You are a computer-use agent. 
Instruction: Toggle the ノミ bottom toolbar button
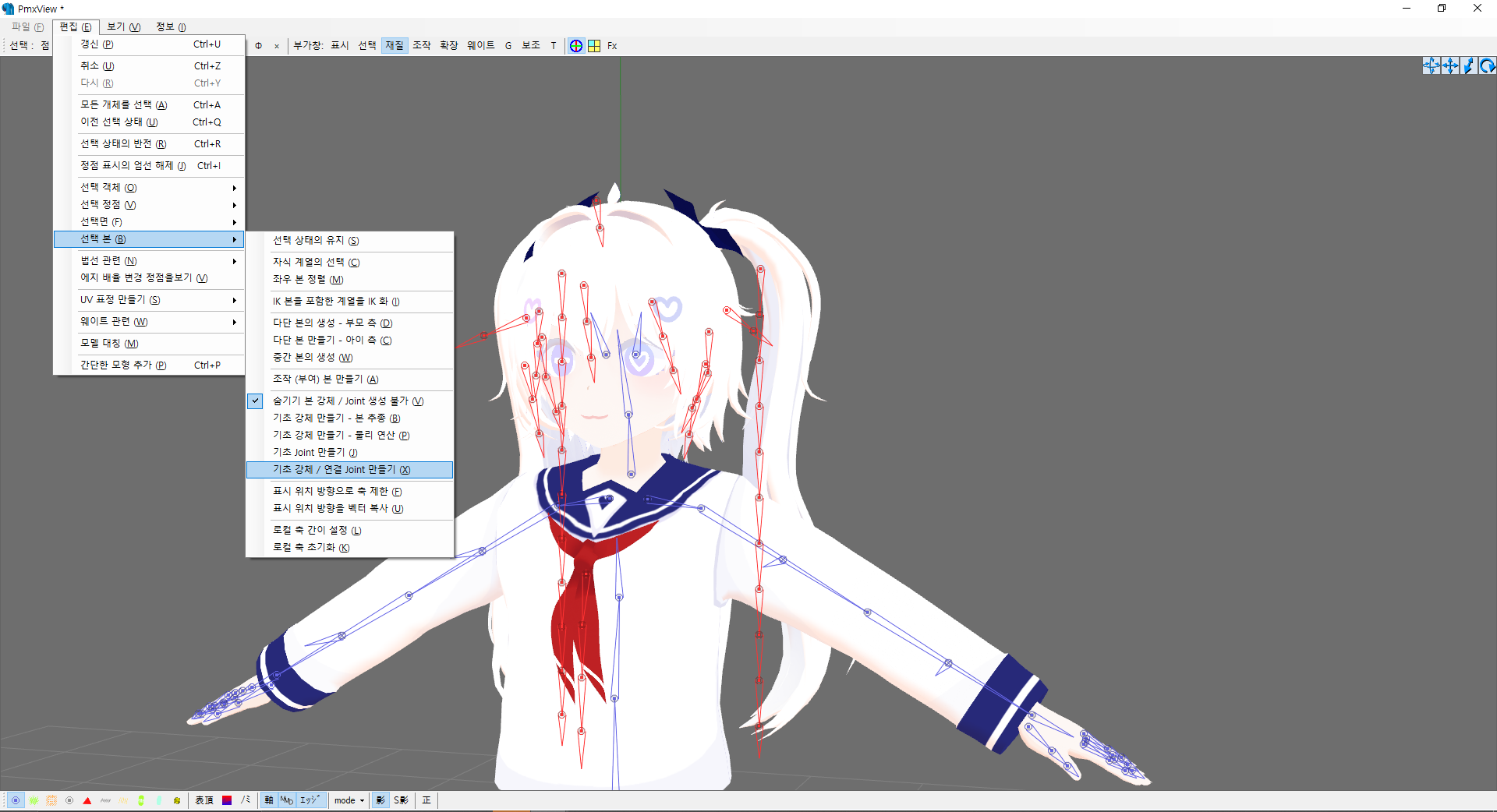coord(246,800)
